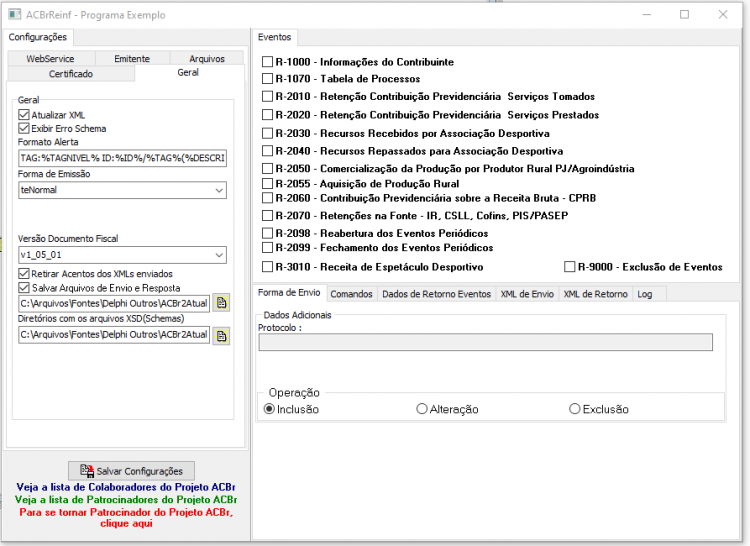Click Para se tornar Patrocinador link
Viewport: 750px width, 546px height.
click(x=126, y=518)
